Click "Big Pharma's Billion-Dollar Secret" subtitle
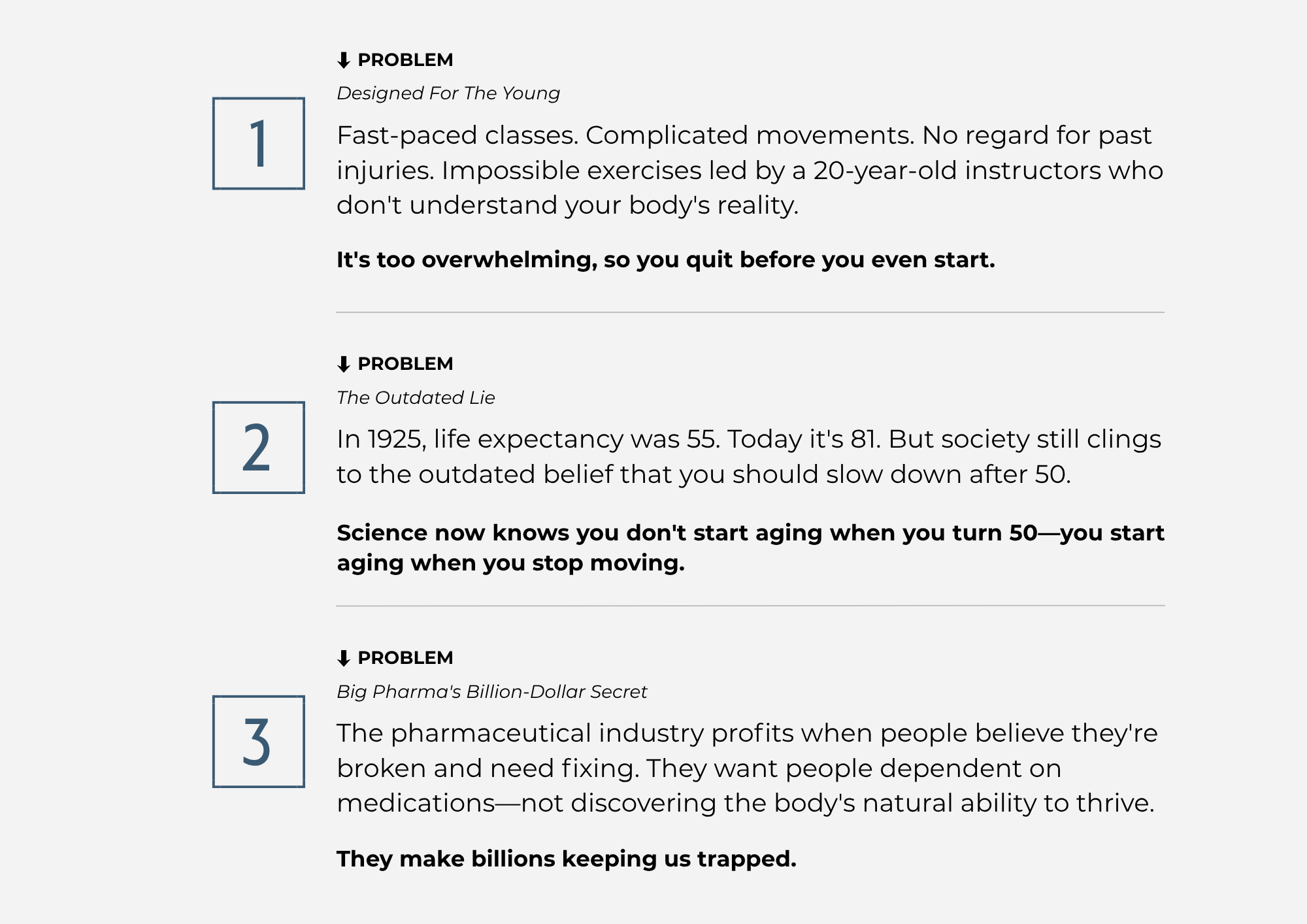 pyautogui.click(x=491, y=692)
